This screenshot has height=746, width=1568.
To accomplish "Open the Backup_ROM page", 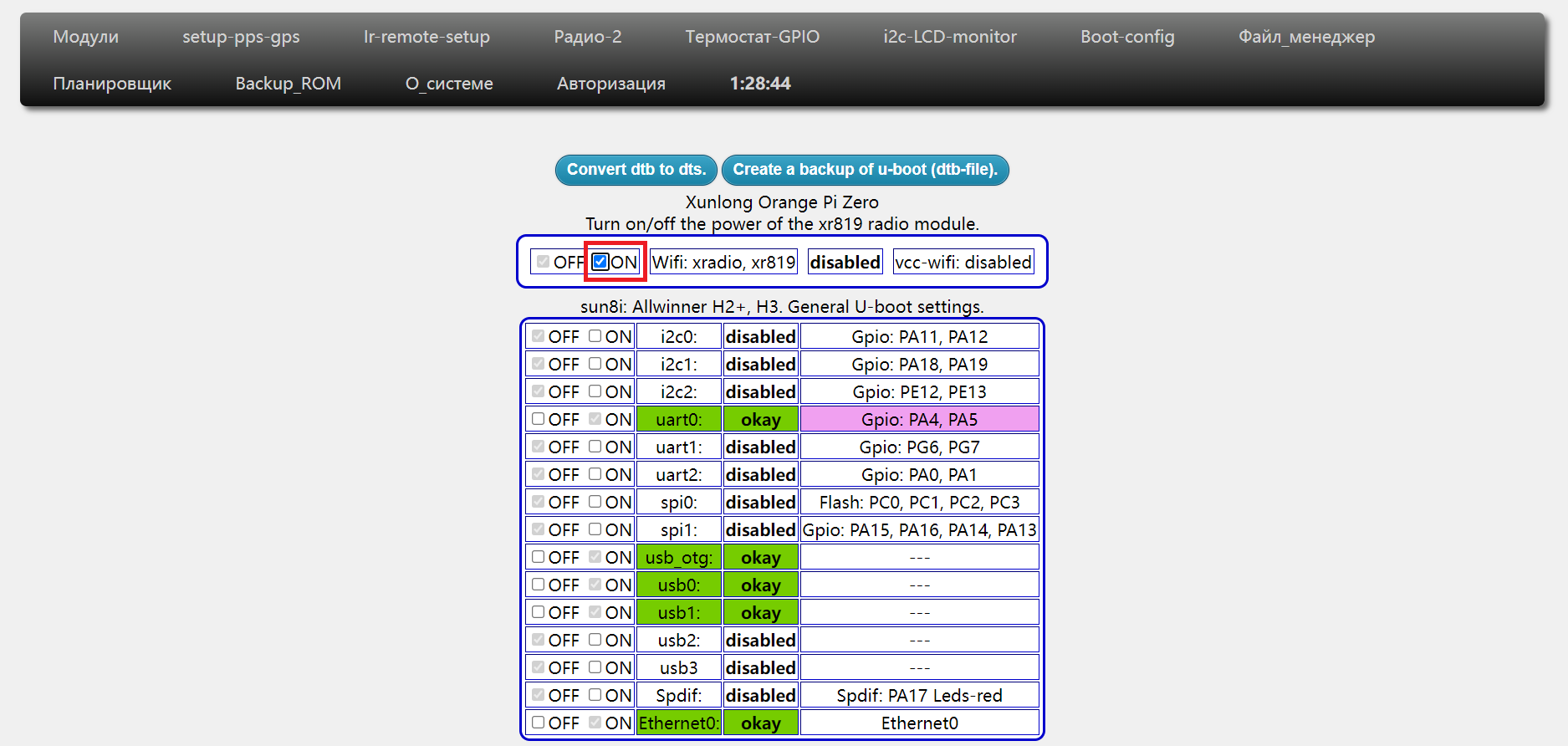I will [x=288, y=84].
